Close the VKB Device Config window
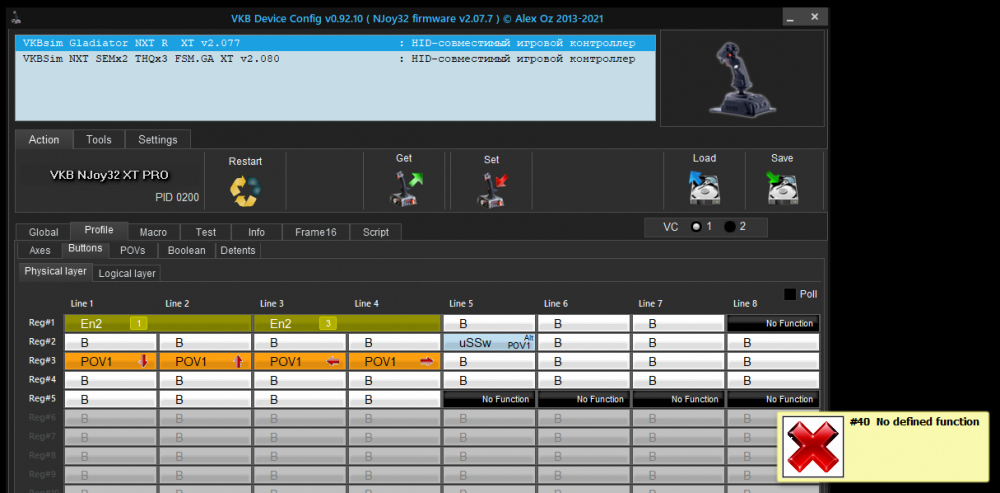 tap(814, 17)
